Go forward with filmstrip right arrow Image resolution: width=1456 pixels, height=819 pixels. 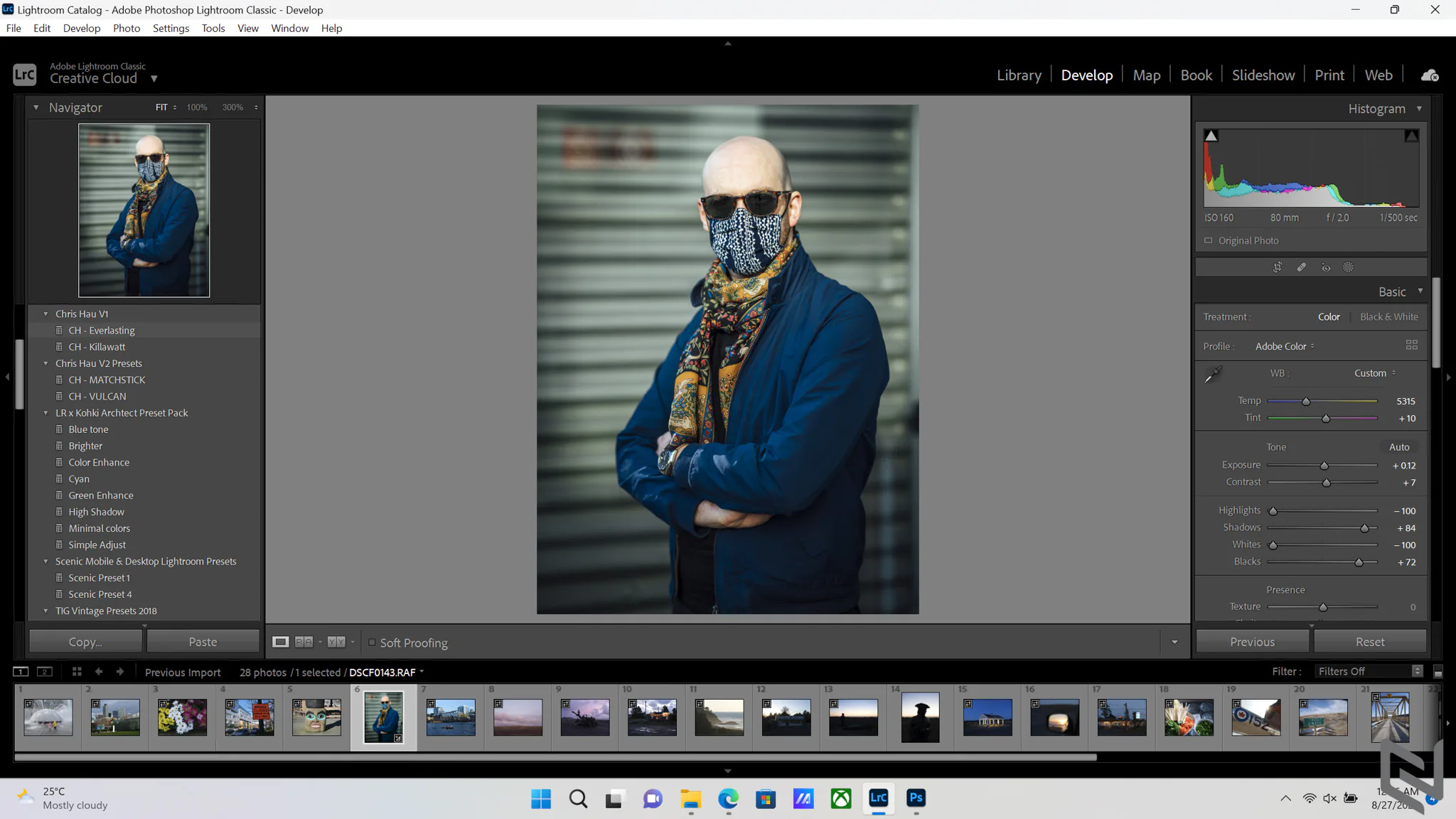tap(120, 672)
